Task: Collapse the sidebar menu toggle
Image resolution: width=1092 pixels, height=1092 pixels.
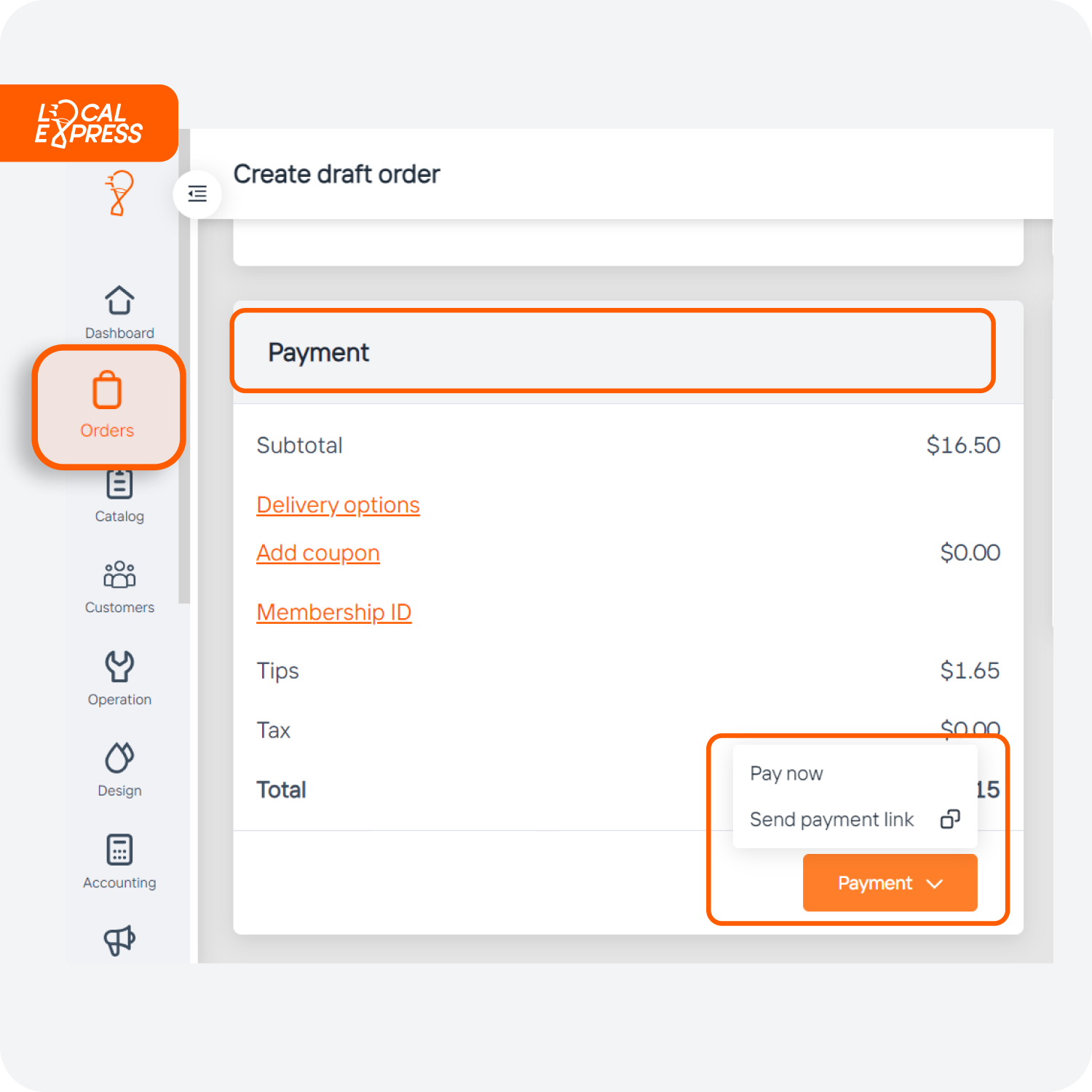Action: (x=197, y=194)
